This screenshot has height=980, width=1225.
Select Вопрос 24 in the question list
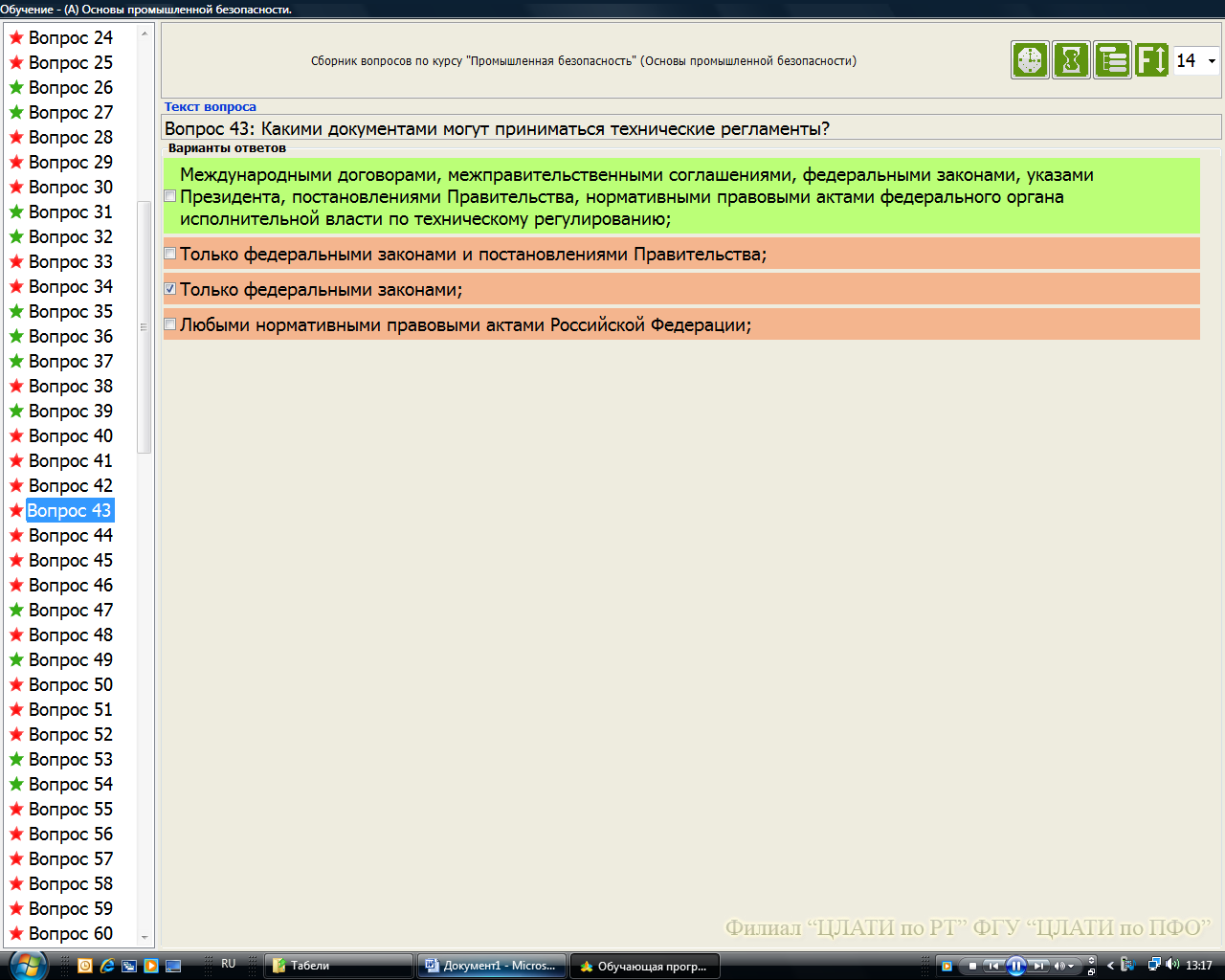pos(70,37)
